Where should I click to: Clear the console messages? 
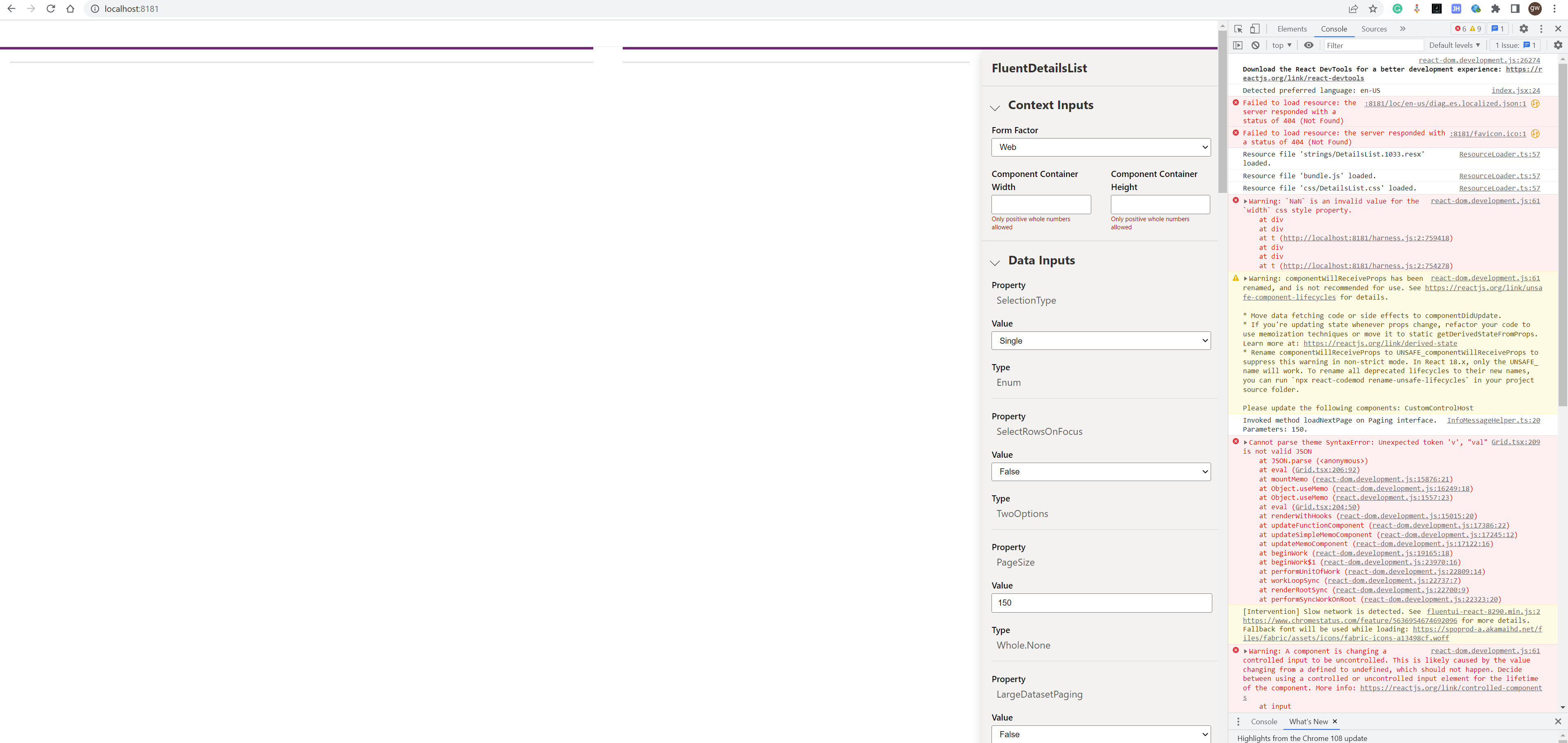[1256, 45]
